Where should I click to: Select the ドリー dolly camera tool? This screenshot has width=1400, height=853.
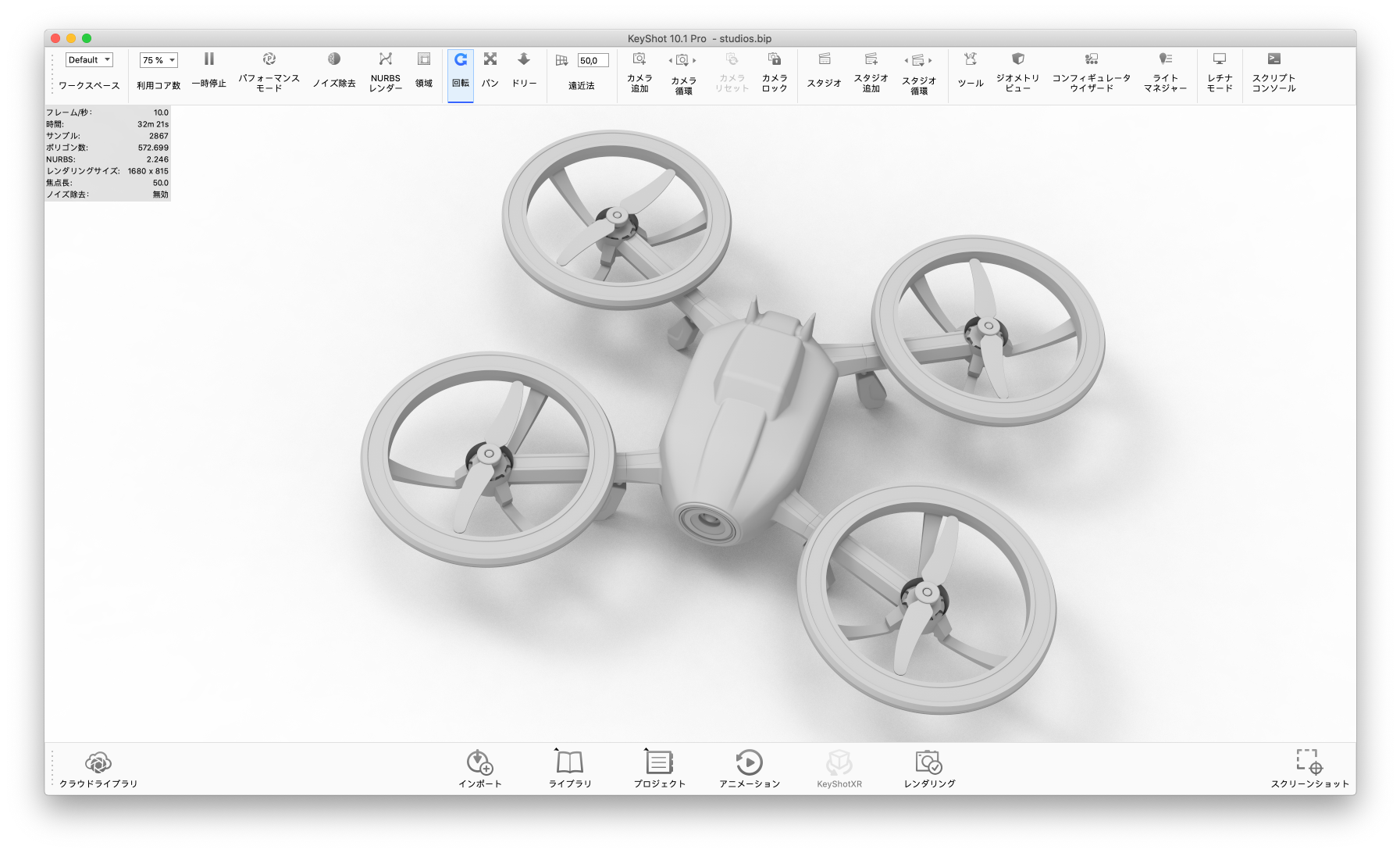click(x=524, y=70)
